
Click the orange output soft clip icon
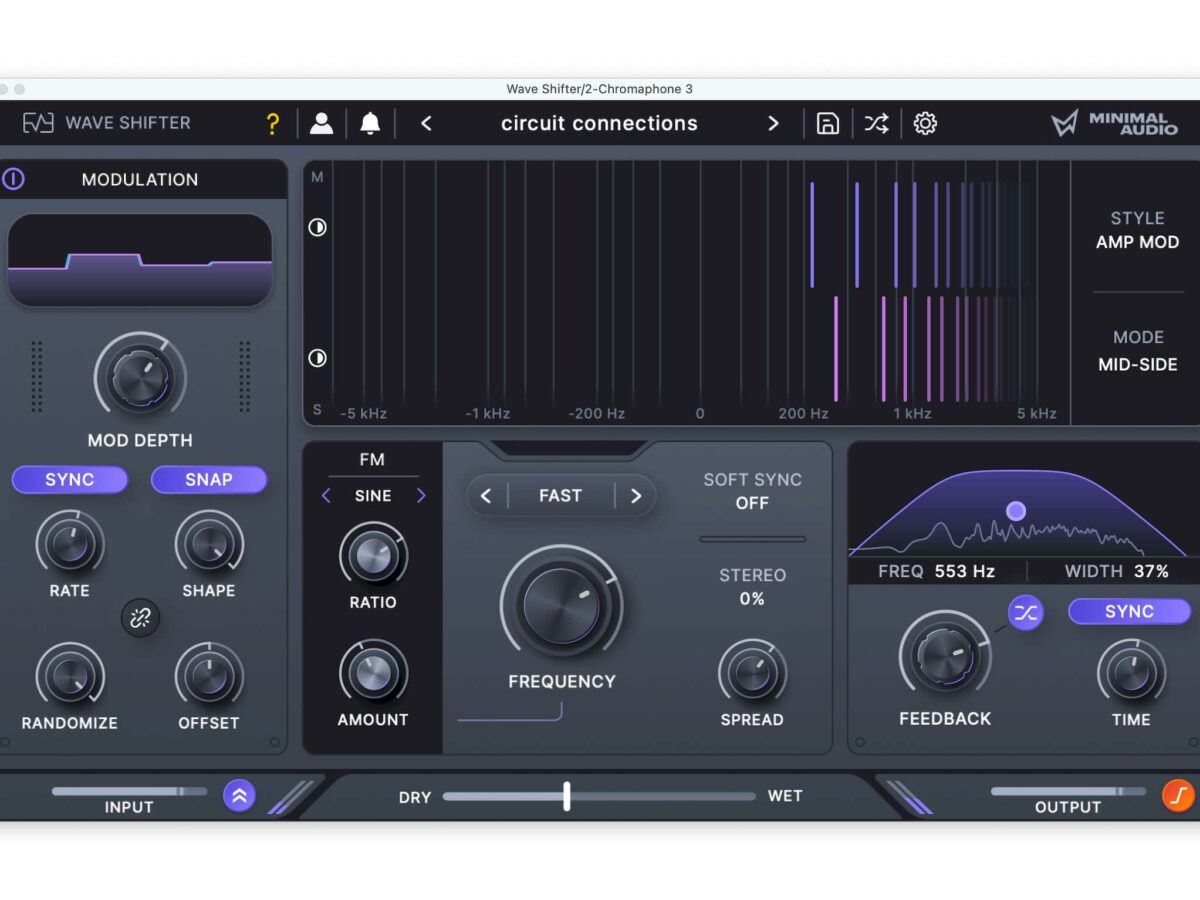(1177, 796)
